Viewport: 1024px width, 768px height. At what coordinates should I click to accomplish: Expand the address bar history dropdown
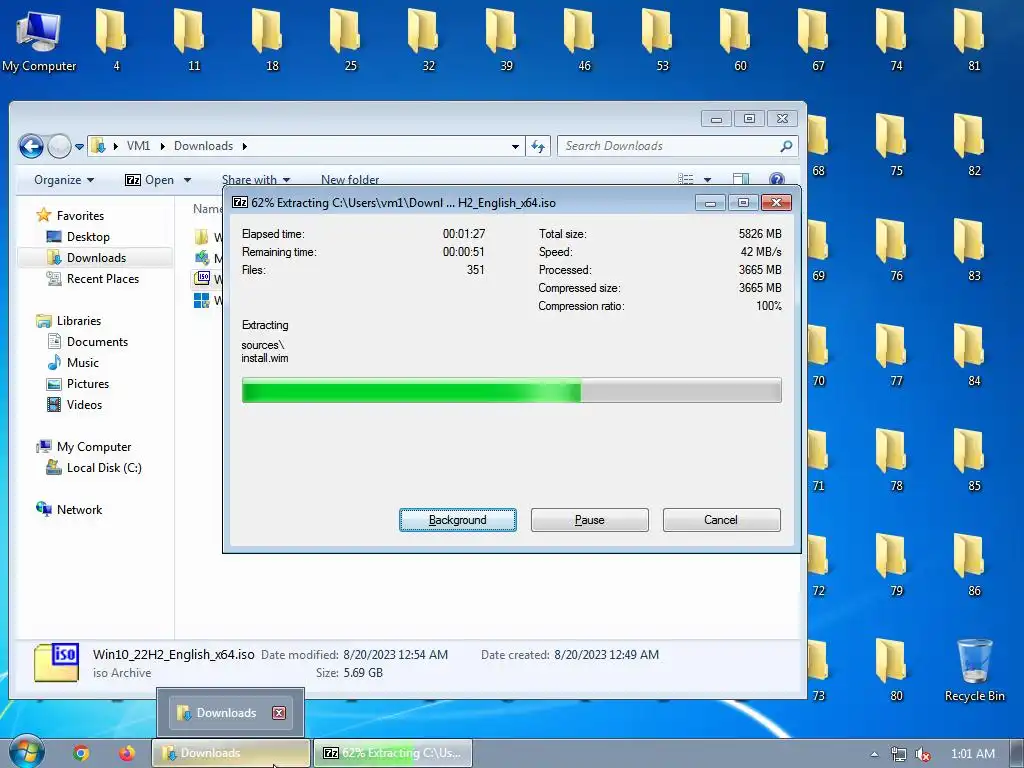point(515,146)
